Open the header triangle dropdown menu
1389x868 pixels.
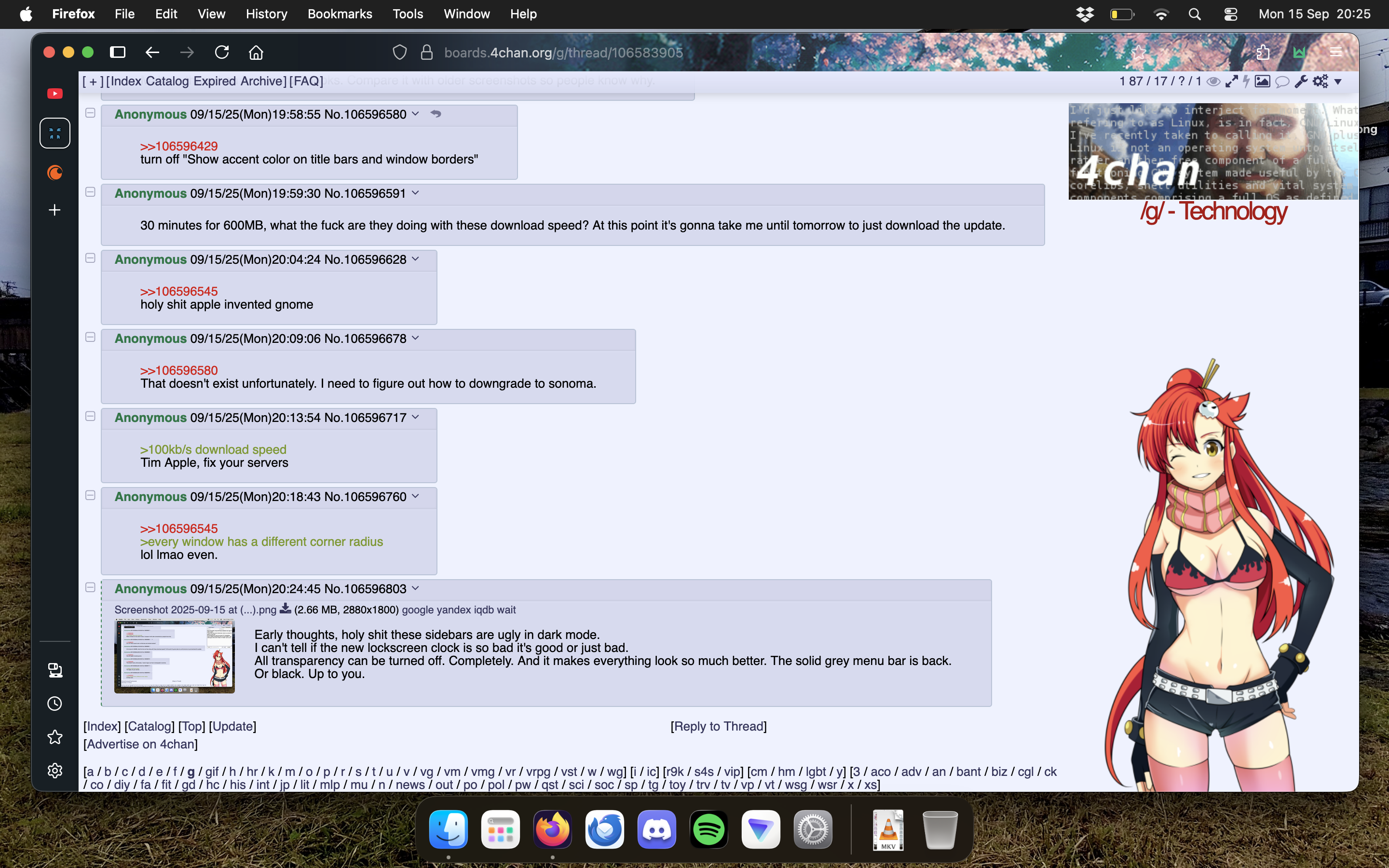[1338, 81]
